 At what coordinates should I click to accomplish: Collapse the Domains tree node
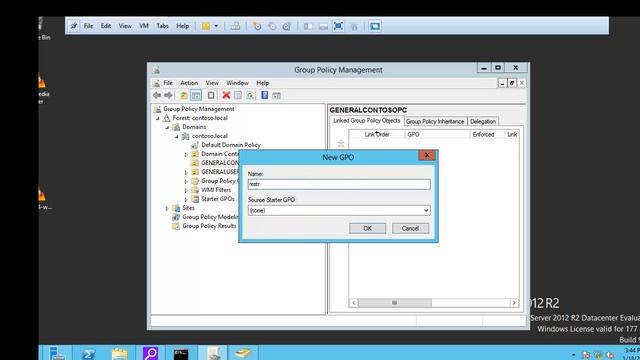click(167, 127)
